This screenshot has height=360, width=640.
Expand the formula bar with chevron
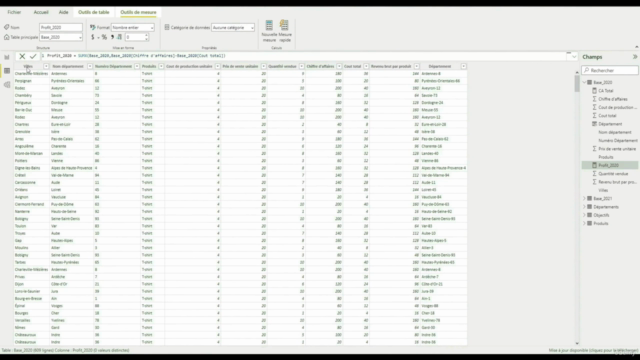574,56
